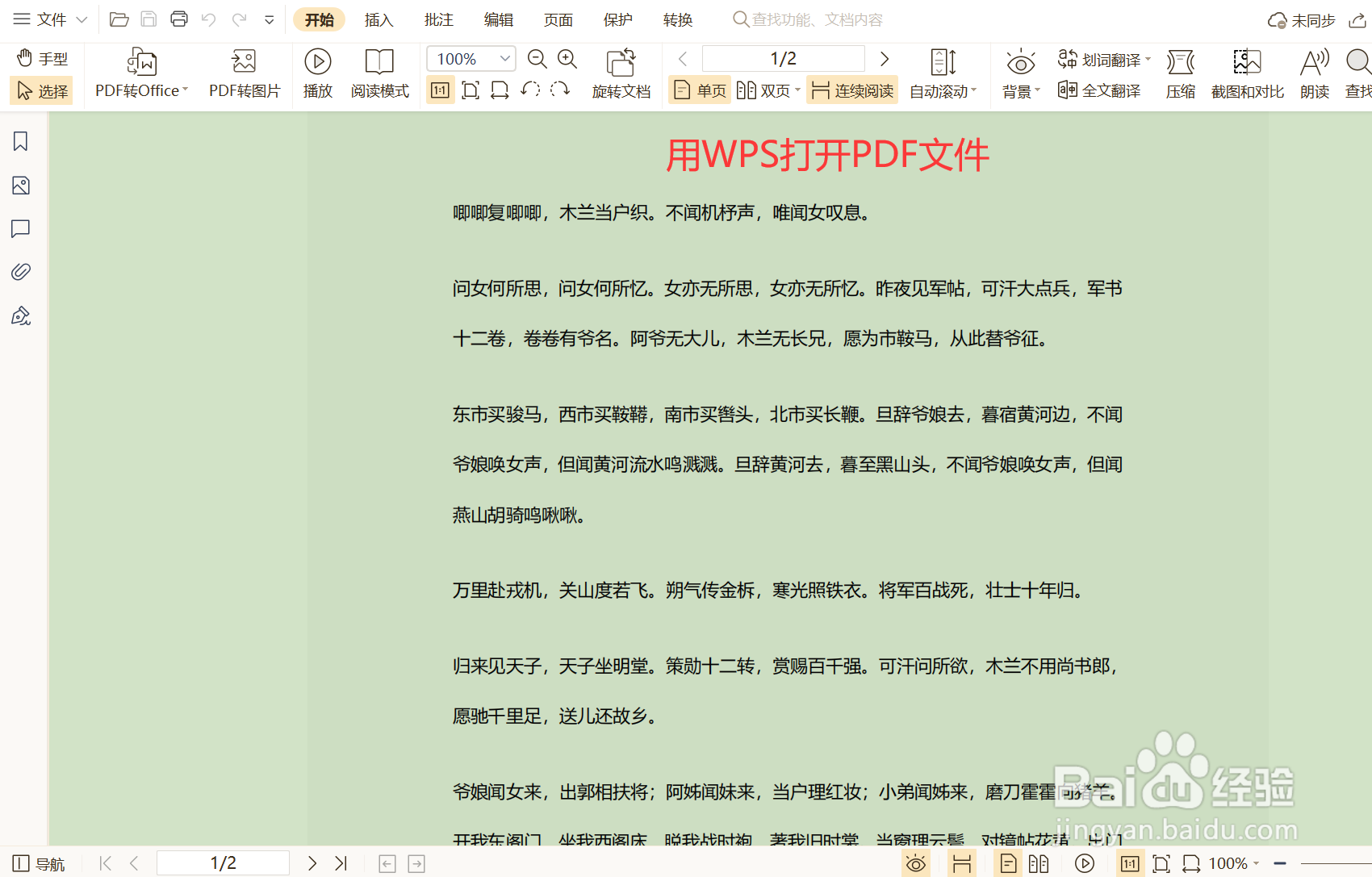Switch to the 保护 tab
This screenshot has width=1372, height=877.
pyautogui.click(x=618, y=19)
